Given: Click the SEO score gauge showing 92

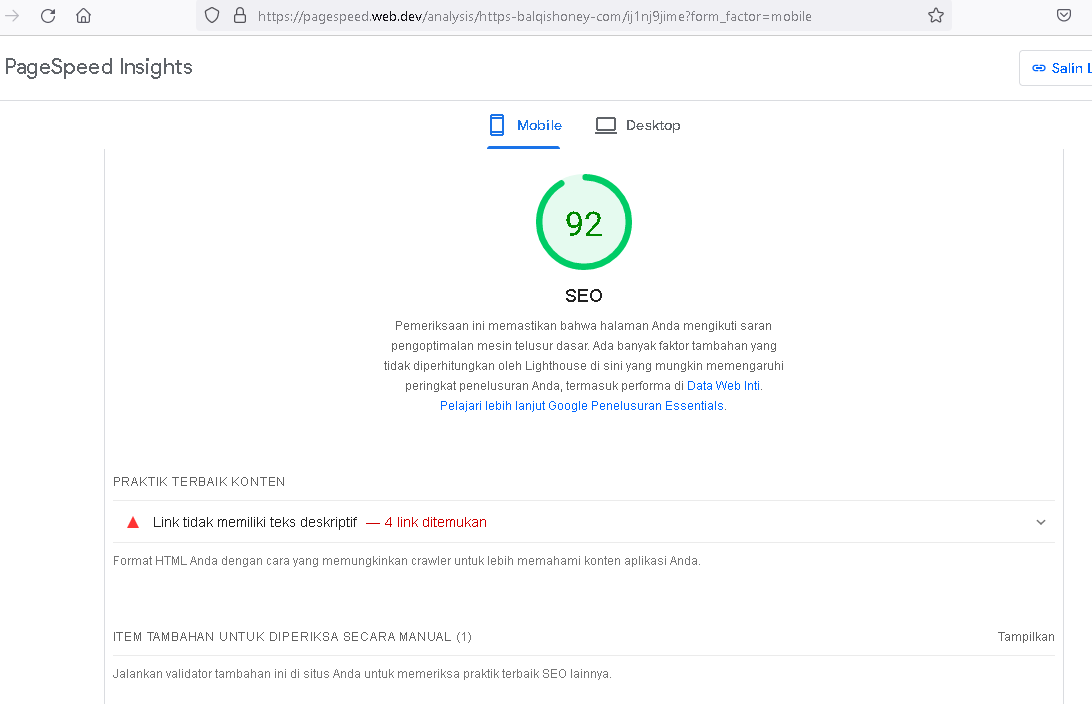Looking at the screenshot, I should click(584, 222).
